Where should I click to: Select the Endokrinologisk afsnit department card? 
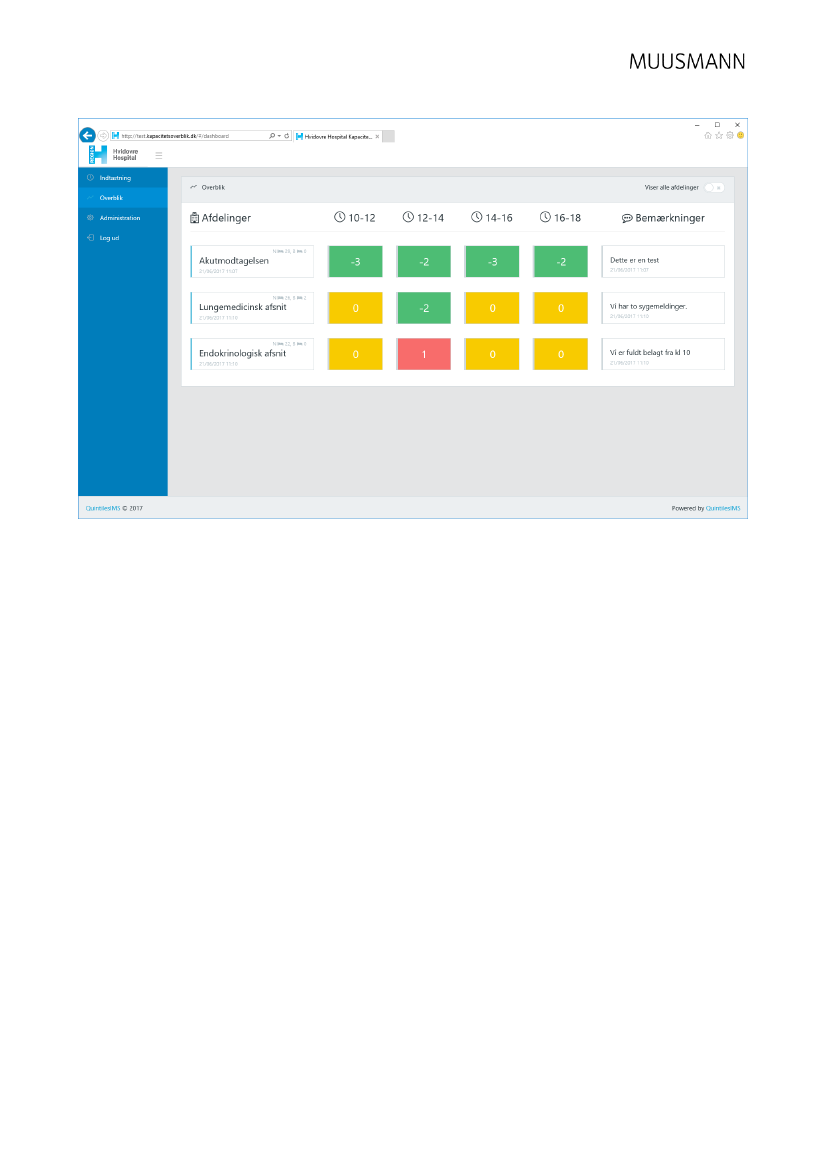pyautogui.click(x=252, y=354)
